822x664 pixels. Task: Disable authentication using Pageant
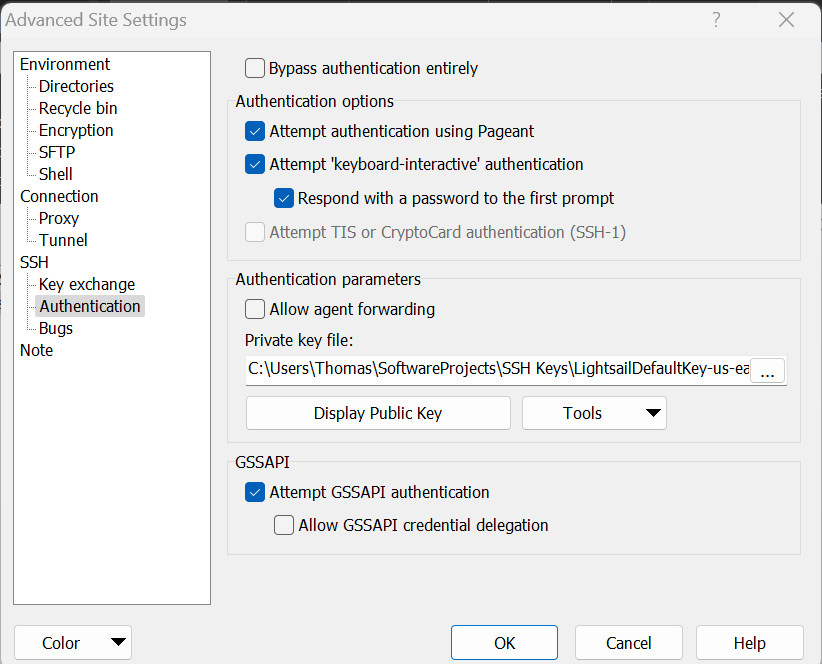(x=254, y=131)
